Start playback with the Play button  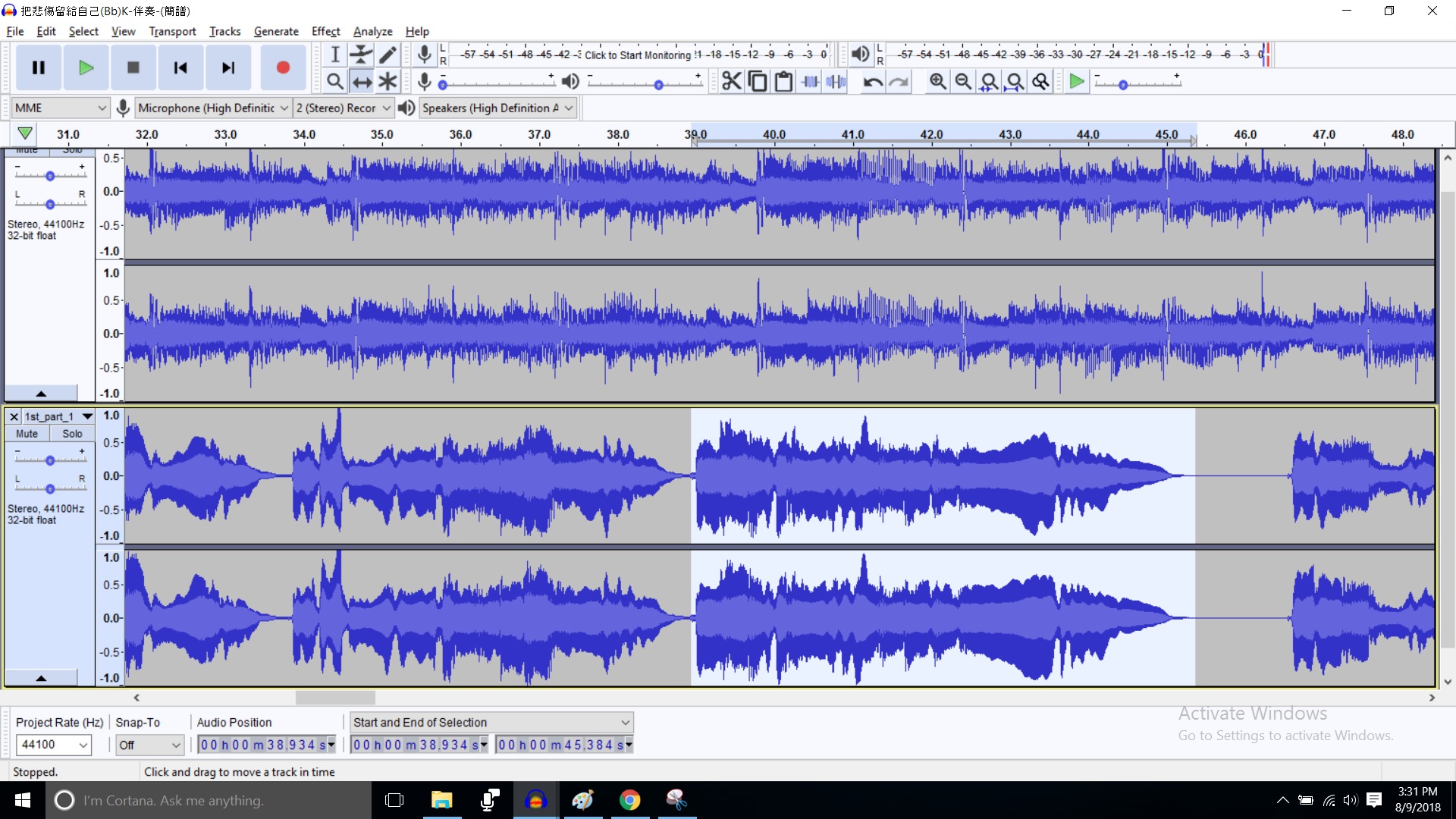[x=86, y=67]
